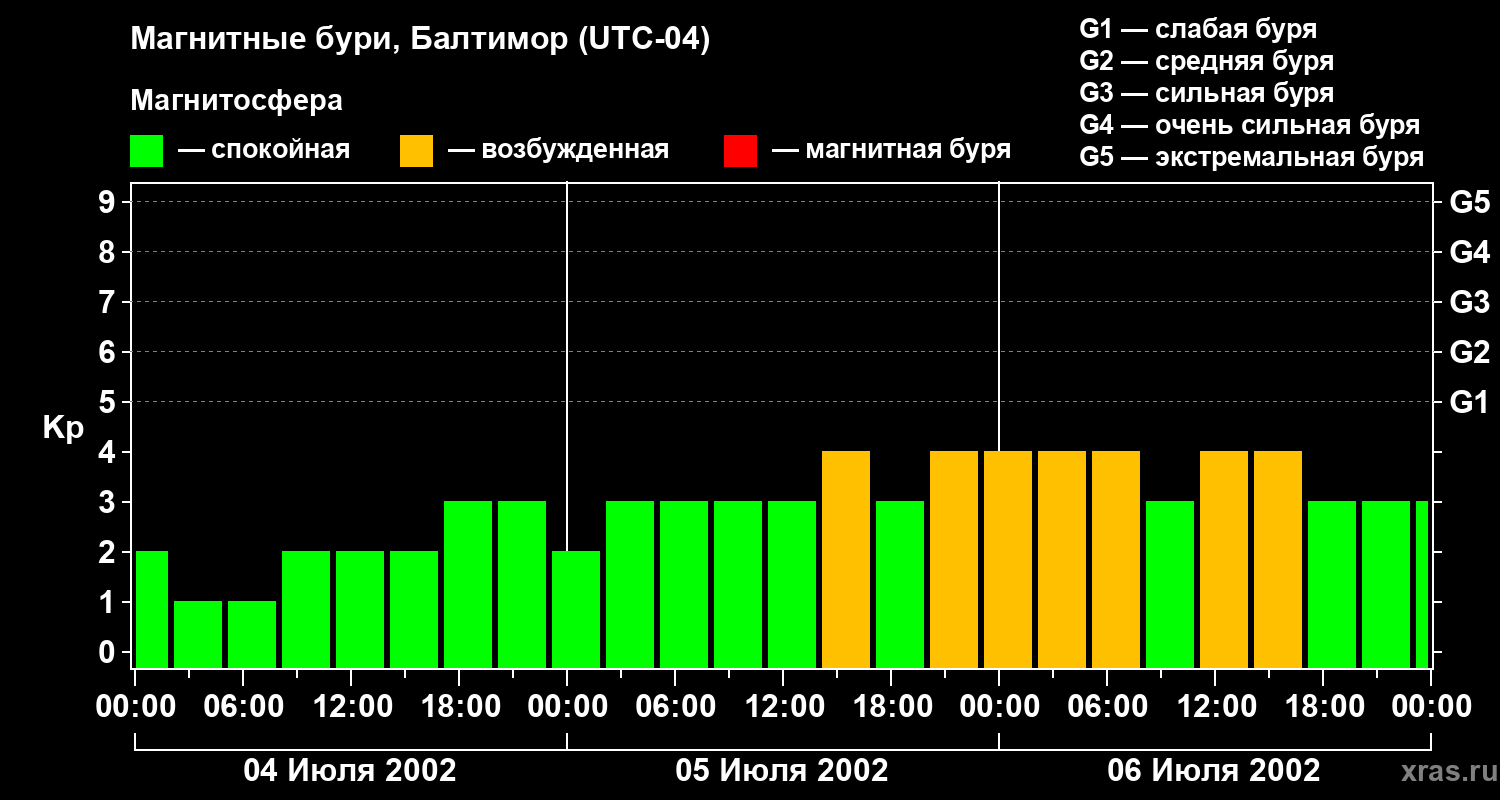
Task: Click the 'G5 — экстремальная буря' legend line
Action: point(1251,157)
